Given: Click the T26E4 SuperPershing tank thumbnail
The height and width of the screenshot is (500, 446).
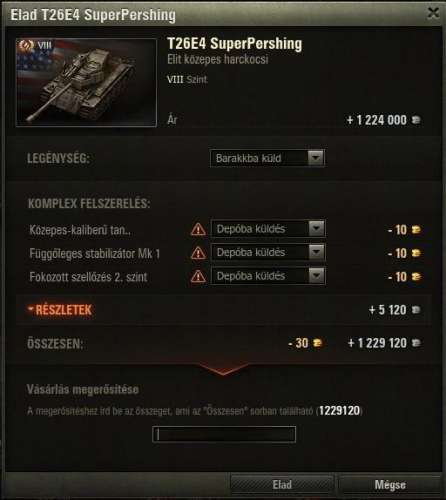Looking at the screenshot, I should [x=86, y=82].
